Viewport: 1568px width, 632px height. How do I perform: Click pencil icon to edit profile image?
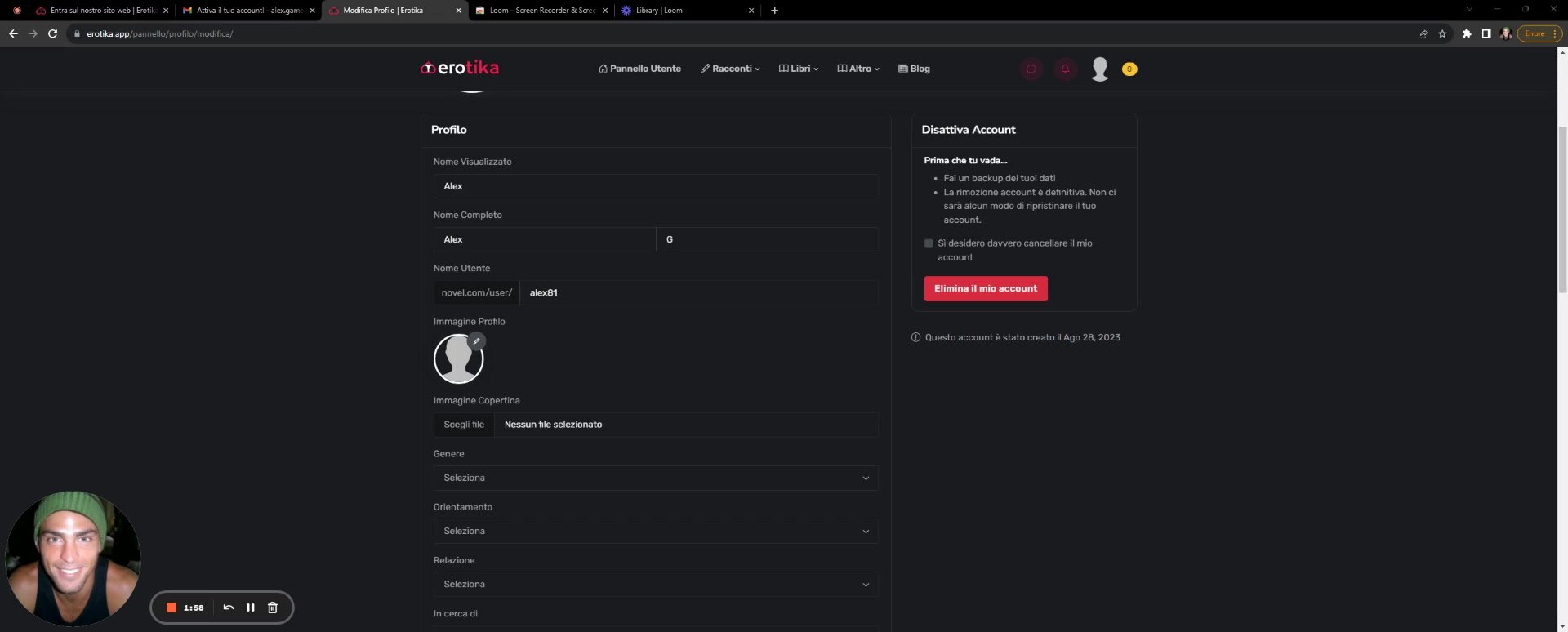click(477, 341)
